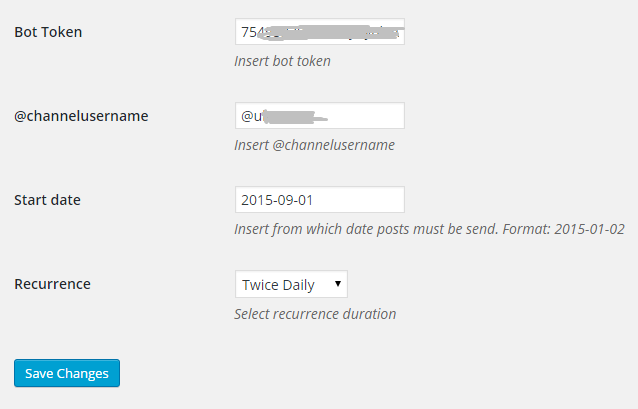
Task: Click the @channelusername label
Action: (x=81, y=116)
